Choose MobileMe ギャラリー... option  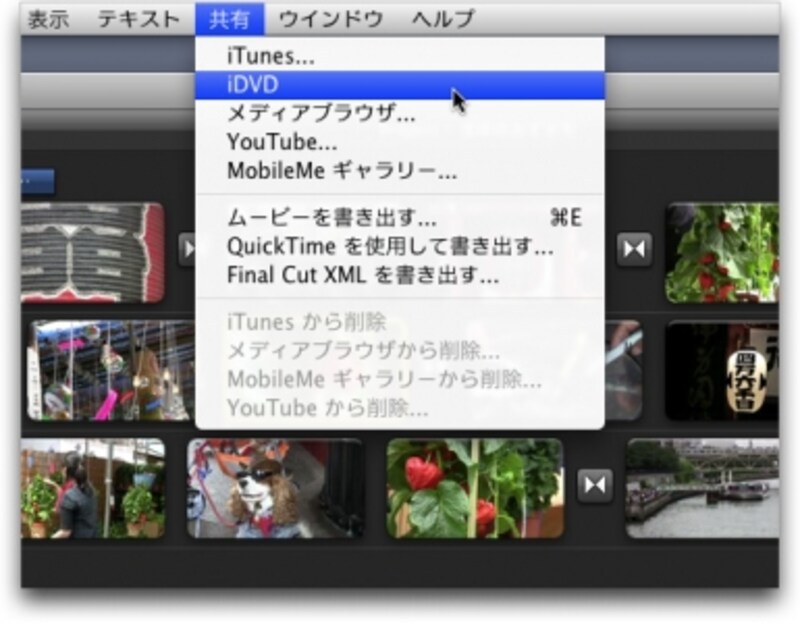[x=400, y=171]
